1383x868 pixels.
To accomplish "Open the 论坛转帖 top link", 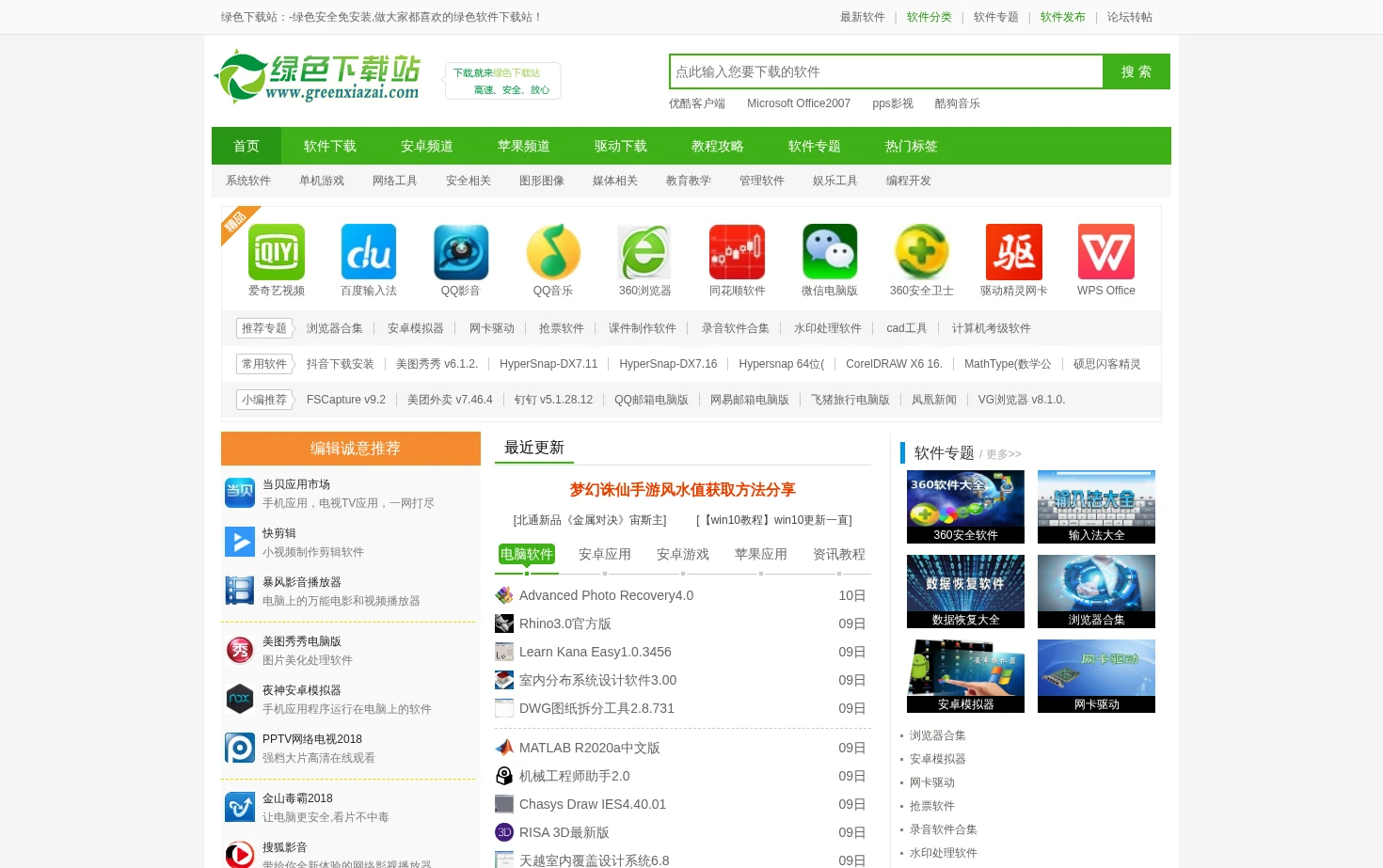I will (x=1130, y=17).
